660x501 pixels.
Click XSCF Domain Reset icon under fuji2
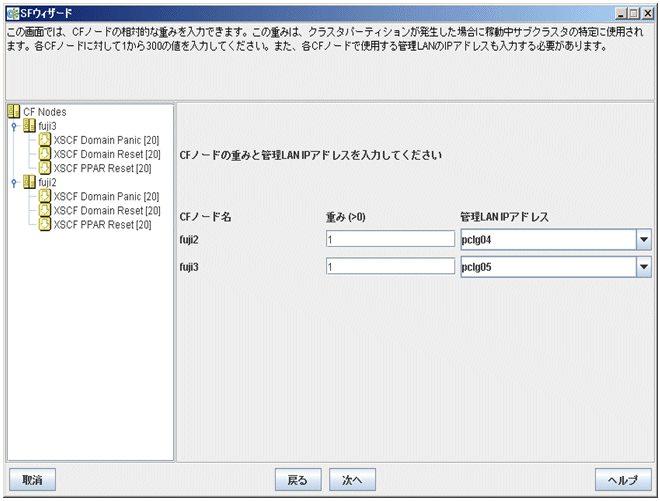point(45,210)
